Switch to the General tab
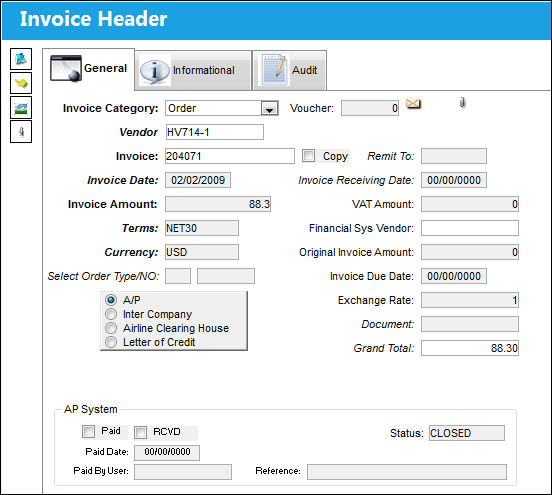The width and height of the screenshot is (552, 495). [89, 69]
